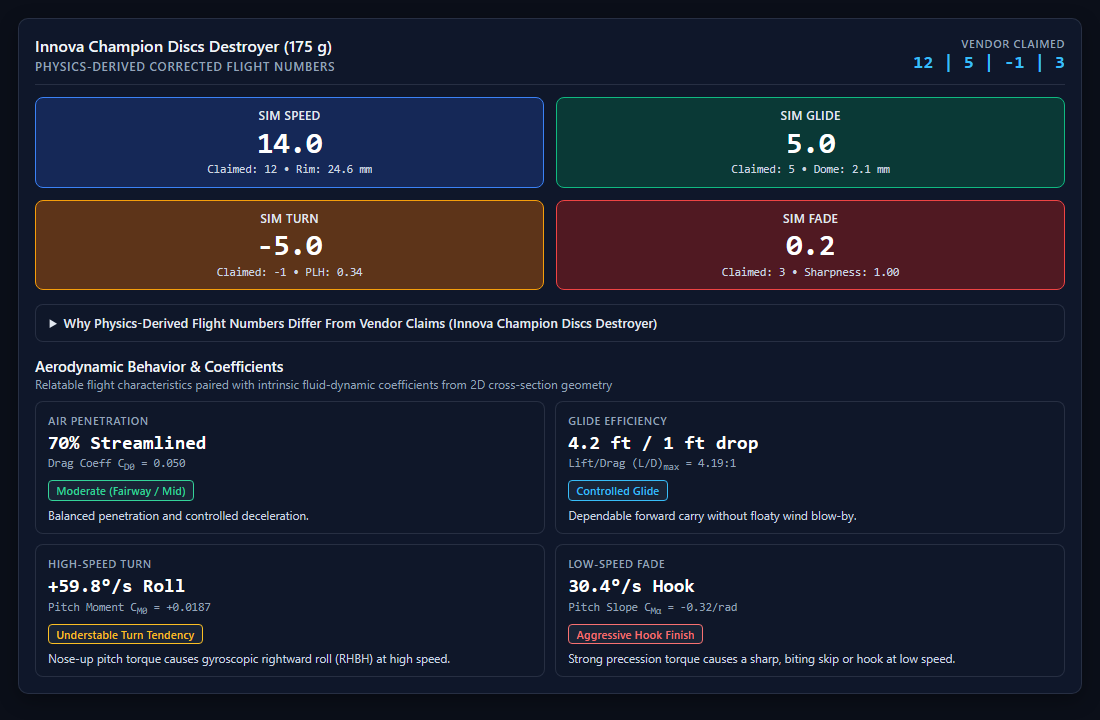The height and width of the screenshot is (720, 1100).
Task: Click the 'VENDOR CLAIMED' label
Action: [1012, 44]
